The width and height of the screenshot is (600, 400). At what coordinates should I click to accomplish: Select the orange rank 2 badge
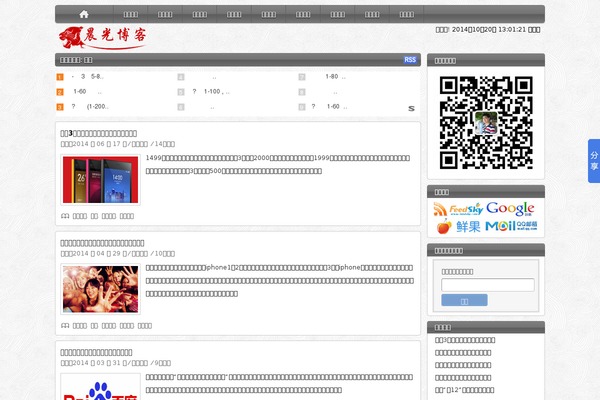click(60, 92)
